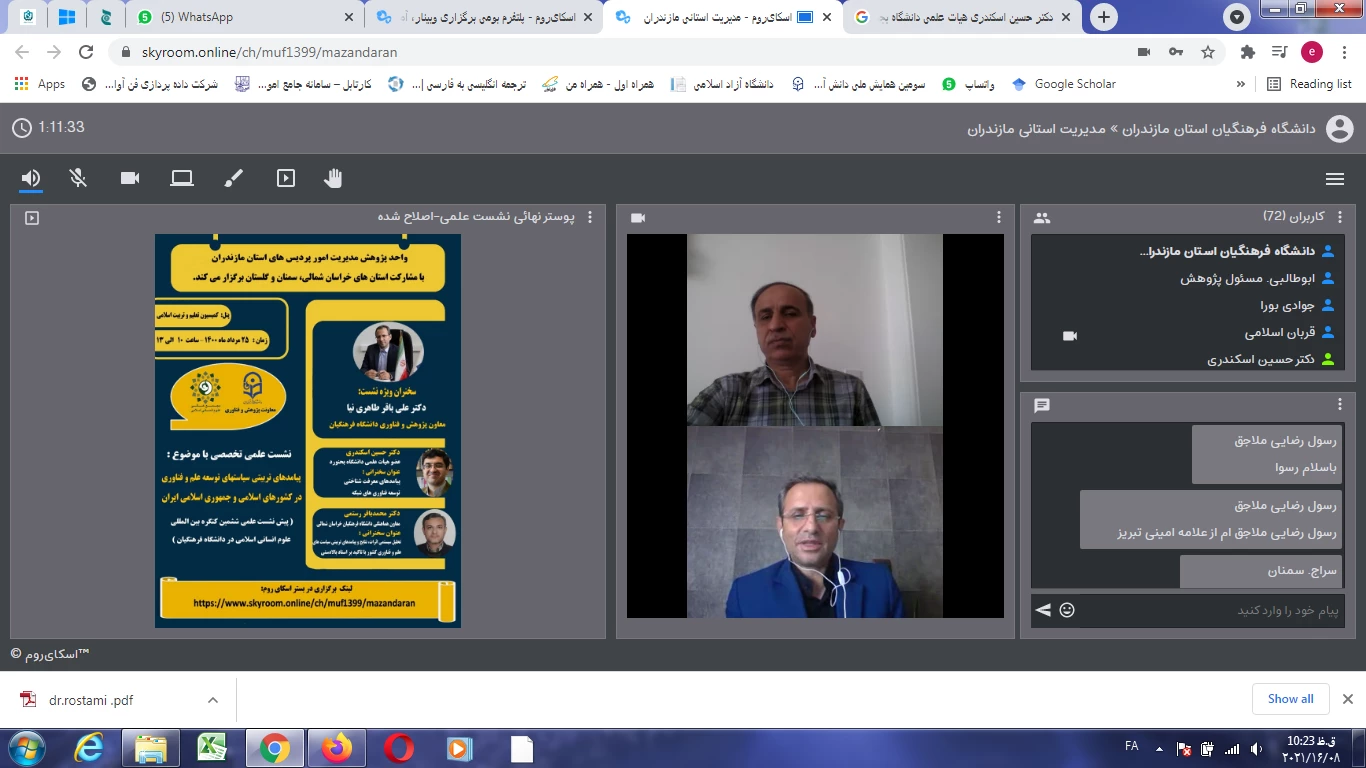This screenshot has width=1366, height=768.
Task: Open the emoji picker in chat
Action: (x=1067, y=610)
